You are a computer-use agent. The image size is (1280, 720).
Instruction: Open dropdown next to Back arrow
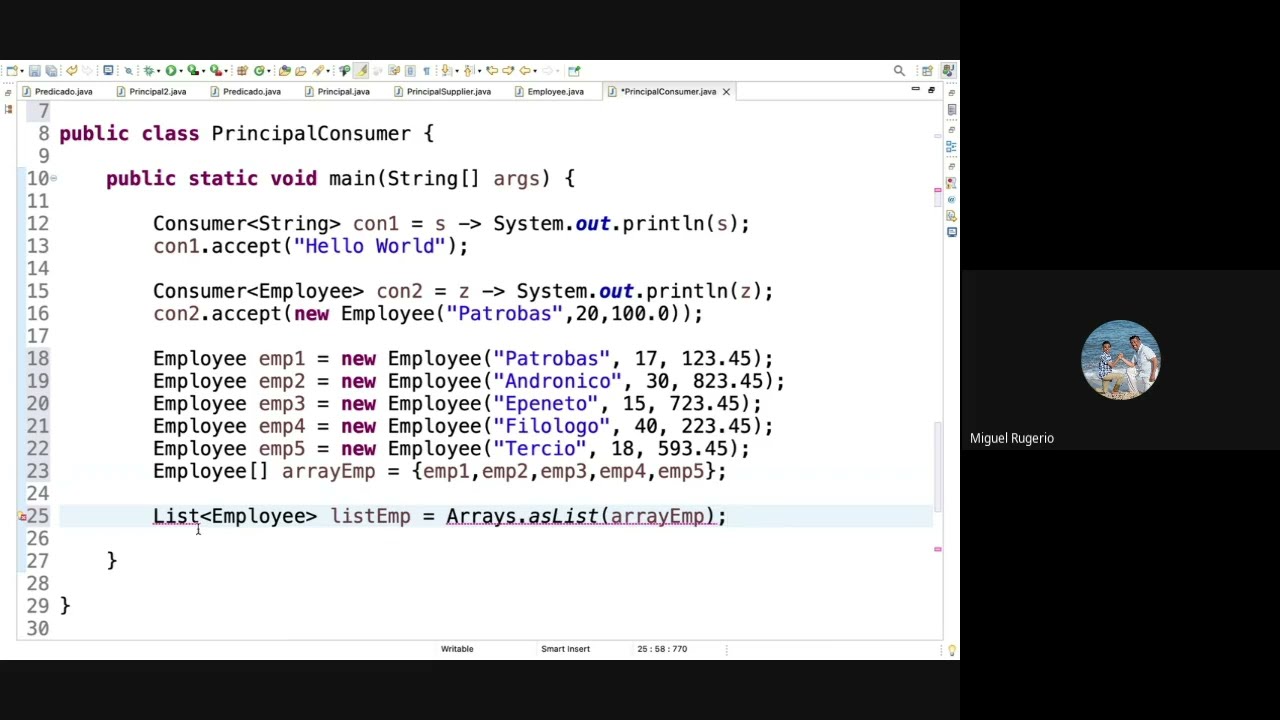pyautogui.click(x=535, y=71)
